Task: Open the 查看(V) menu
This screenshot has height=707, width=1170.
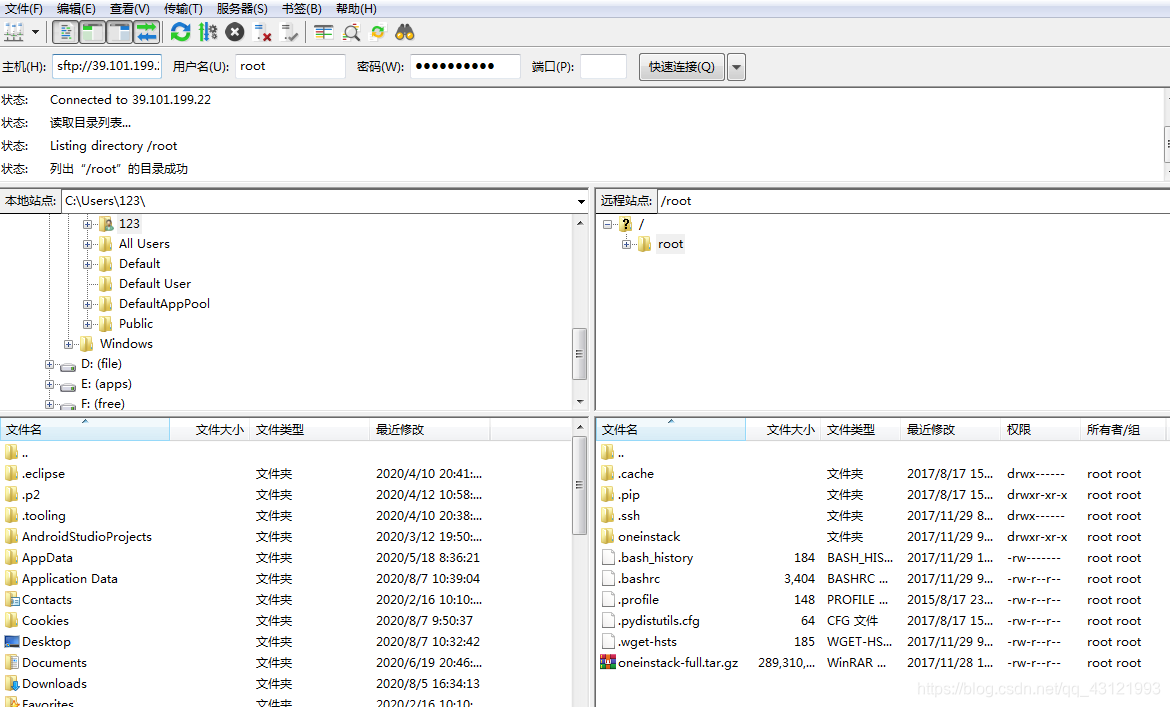Action: (130, 9)
